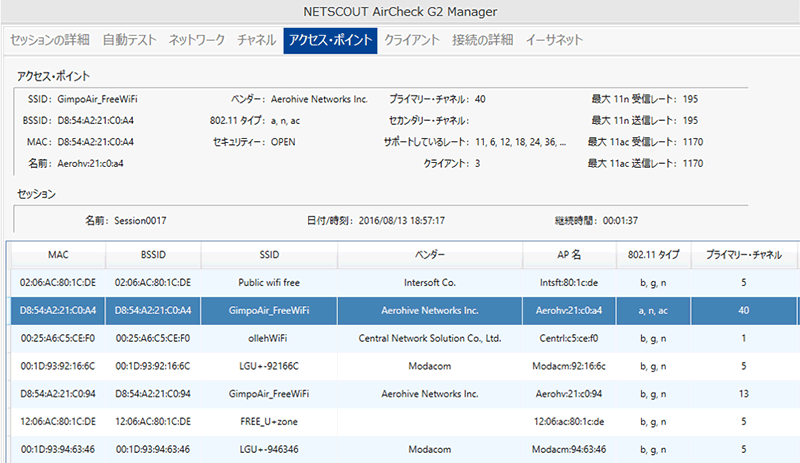Select GimpoAir_FreeWiFi row with AP Aerohv:21:c0:94
800x463 pixels.
(x=269, y=394)
